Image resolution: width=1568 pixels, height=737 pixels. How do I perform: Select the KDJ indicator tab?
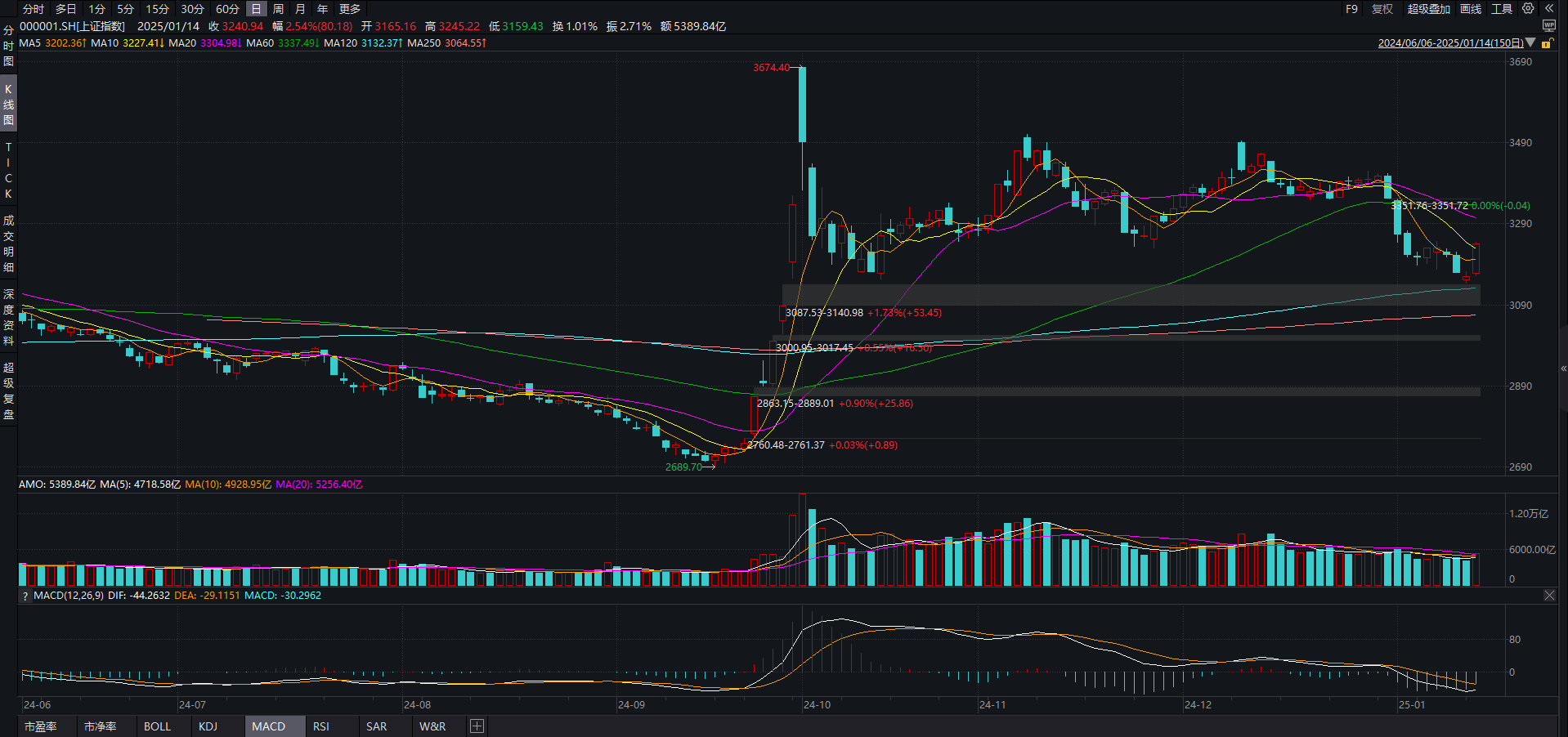point(208,726)
